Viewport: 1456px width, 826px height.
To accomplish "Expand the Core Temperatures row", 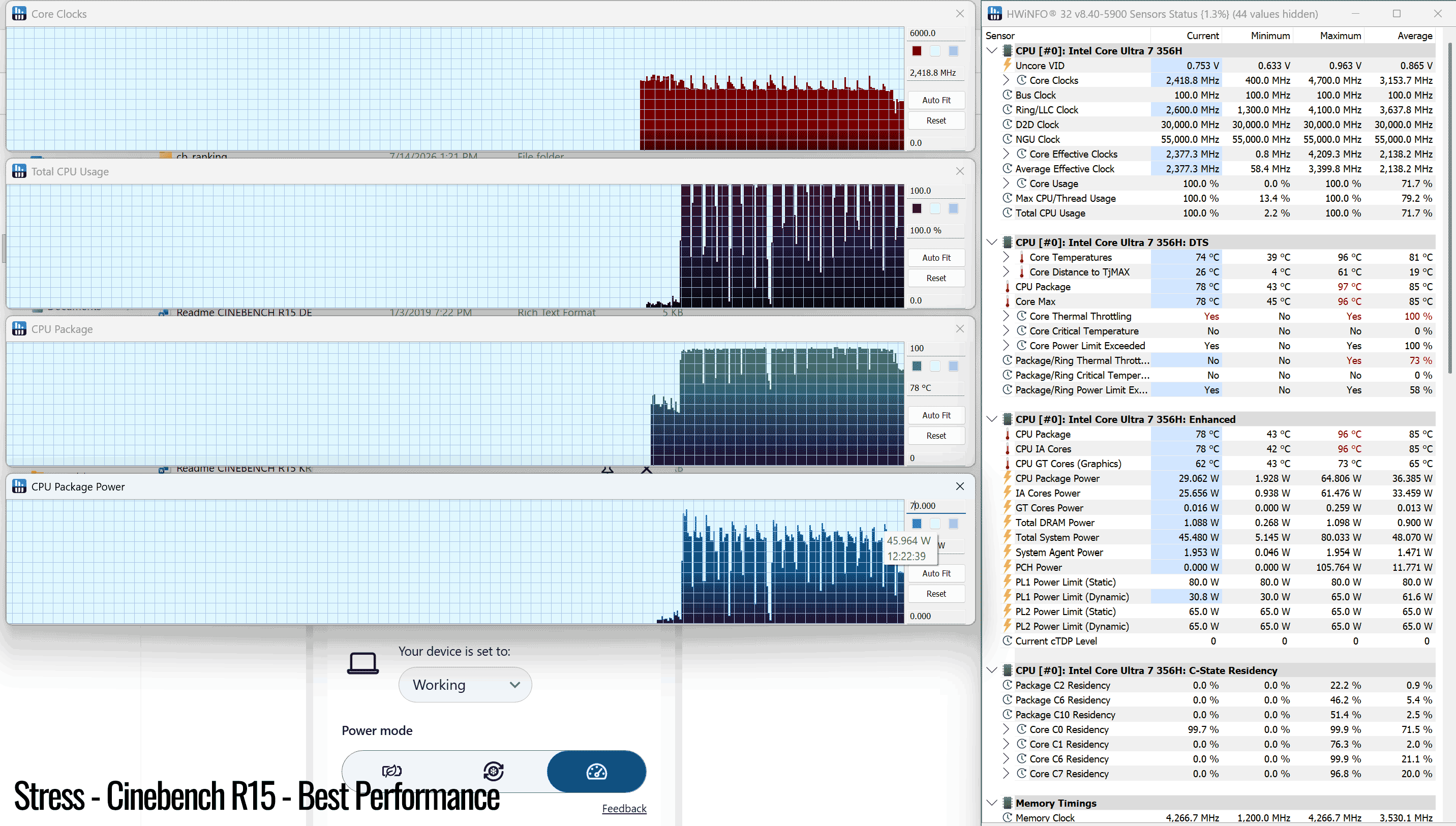I will pyautogui.click(x=1006, y=257).
